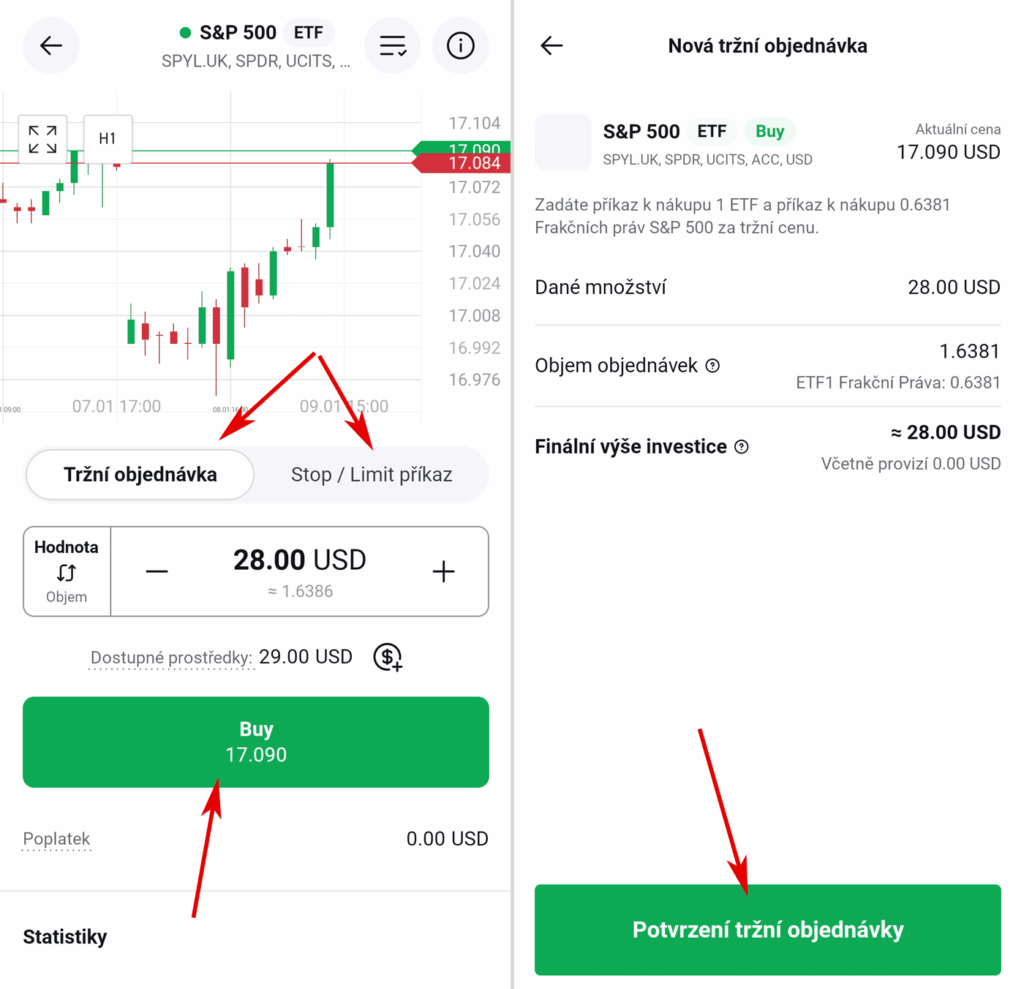Image resolution: width=1024 pixels, height=989 pixels.
Task: Open the instrument info icon
Action: click(x=460, y=46)
